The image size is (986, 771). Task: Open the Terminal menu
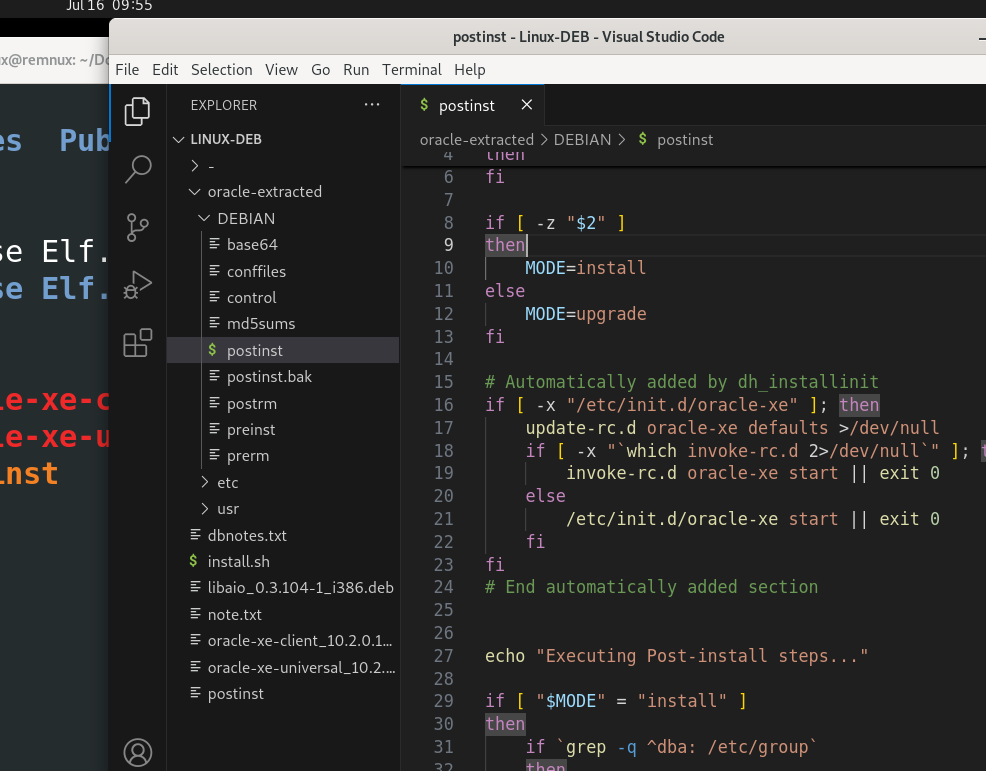[x=411, y=70]
